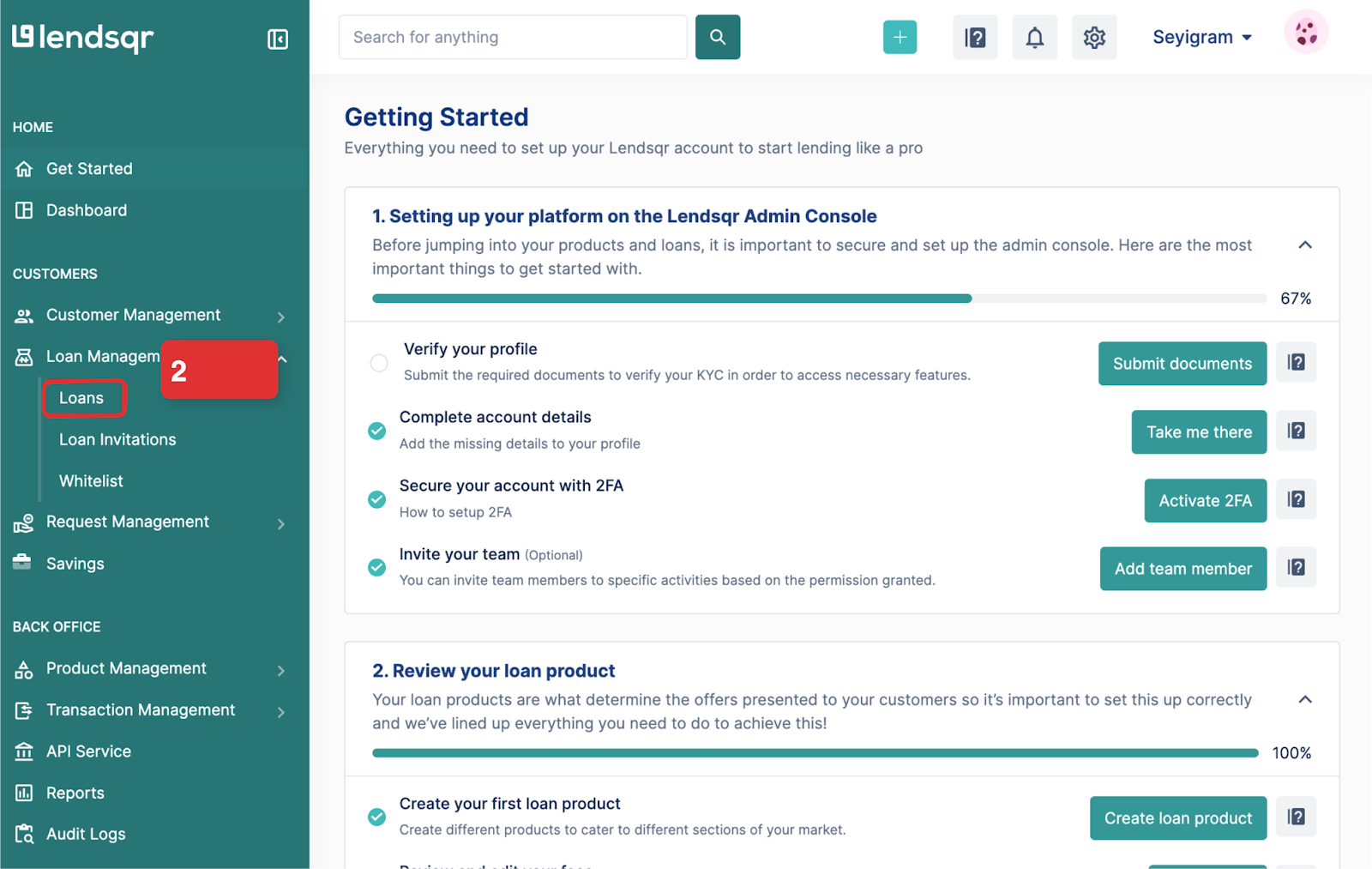Viewport: 1372px width, 869px height.
Task: Toggle Secure your account 2FA checkmark
Action: 376,499
